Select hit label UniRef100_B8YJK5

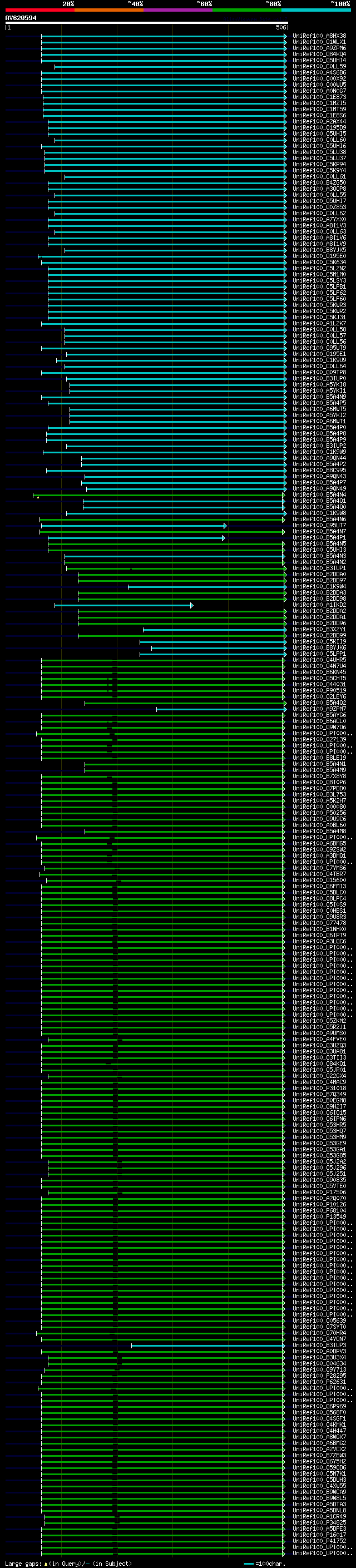pyautogui.click(x=319, y=250)
